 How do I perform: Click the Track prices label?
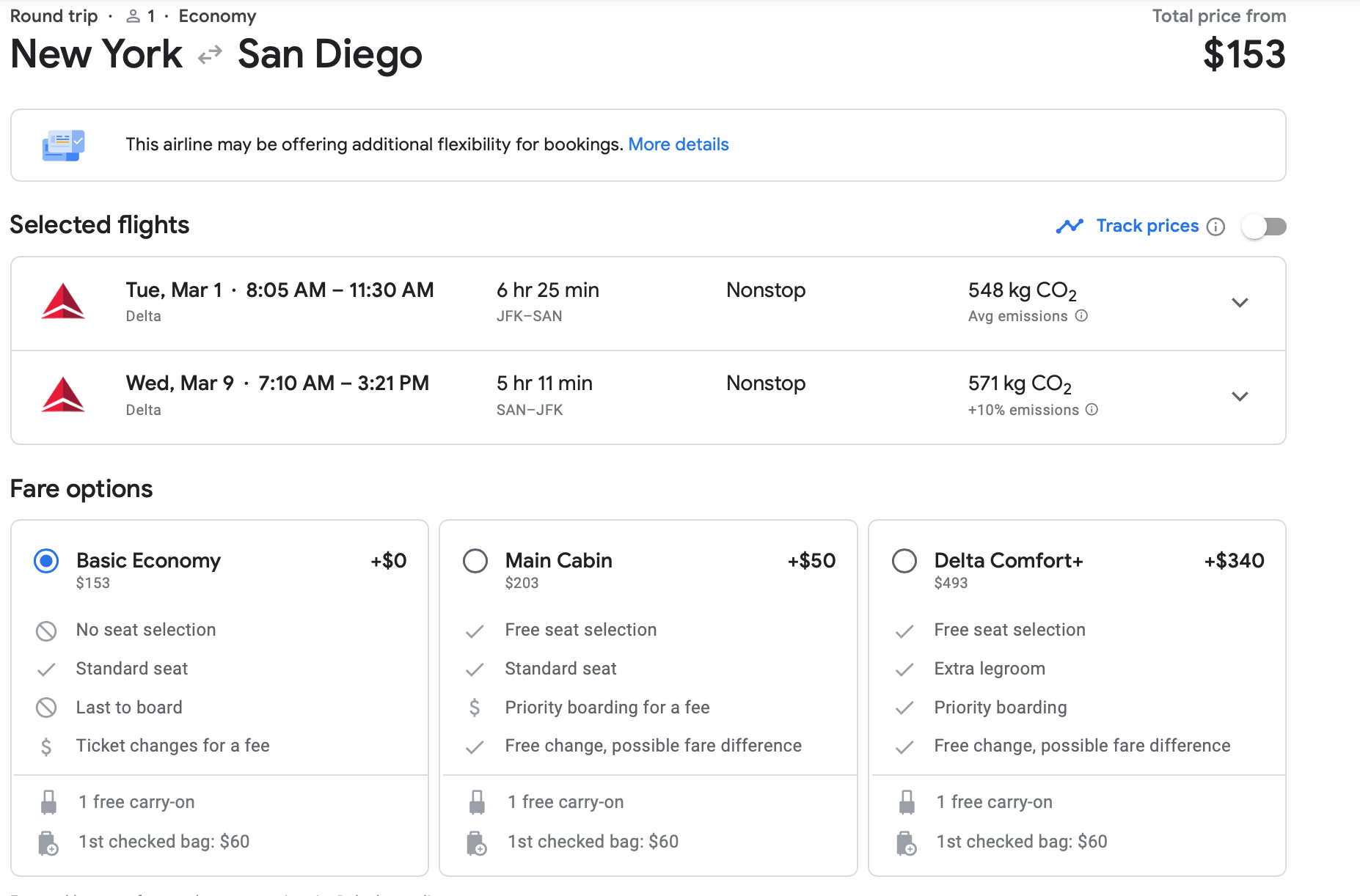[x=1147, y=226]
